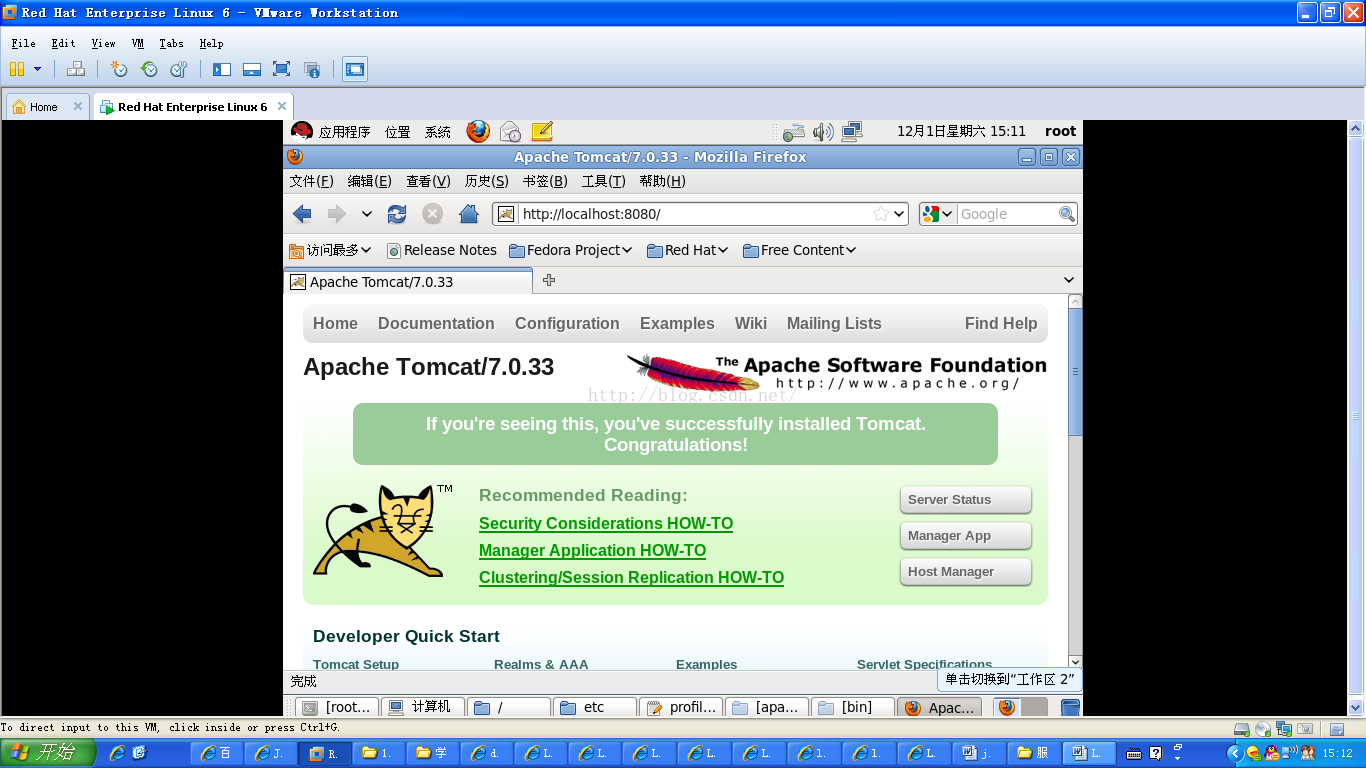Click the mail envelope launcher in GNOME panel
The height and width of the screenshot is (768, 1366).
510,131
